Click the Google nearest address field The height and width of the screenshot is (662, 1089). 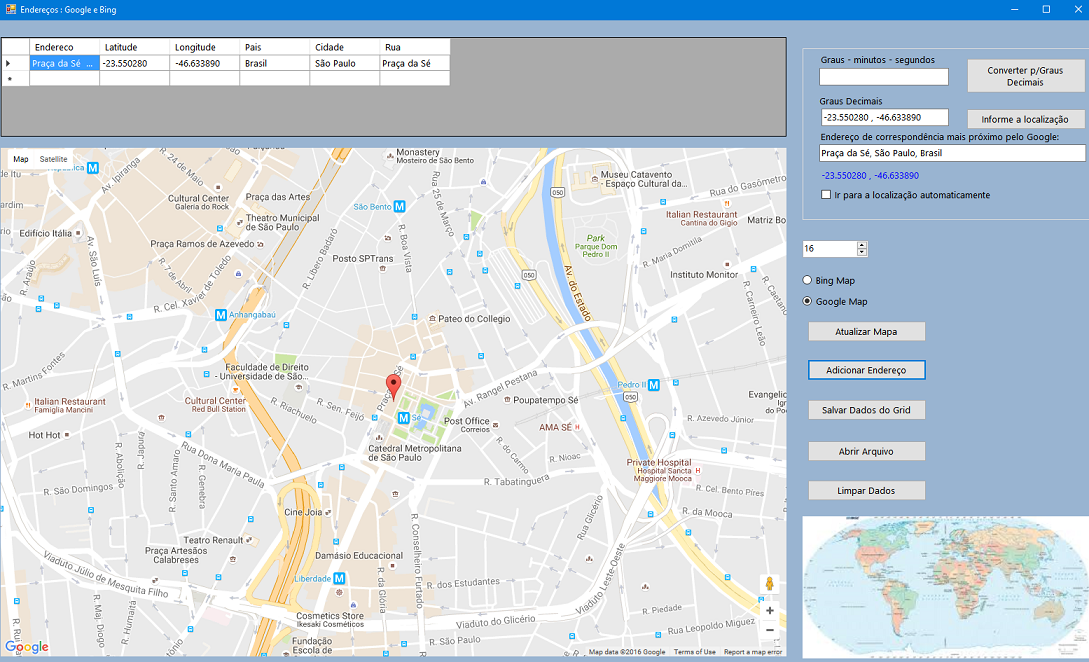(x=952, y=153)
